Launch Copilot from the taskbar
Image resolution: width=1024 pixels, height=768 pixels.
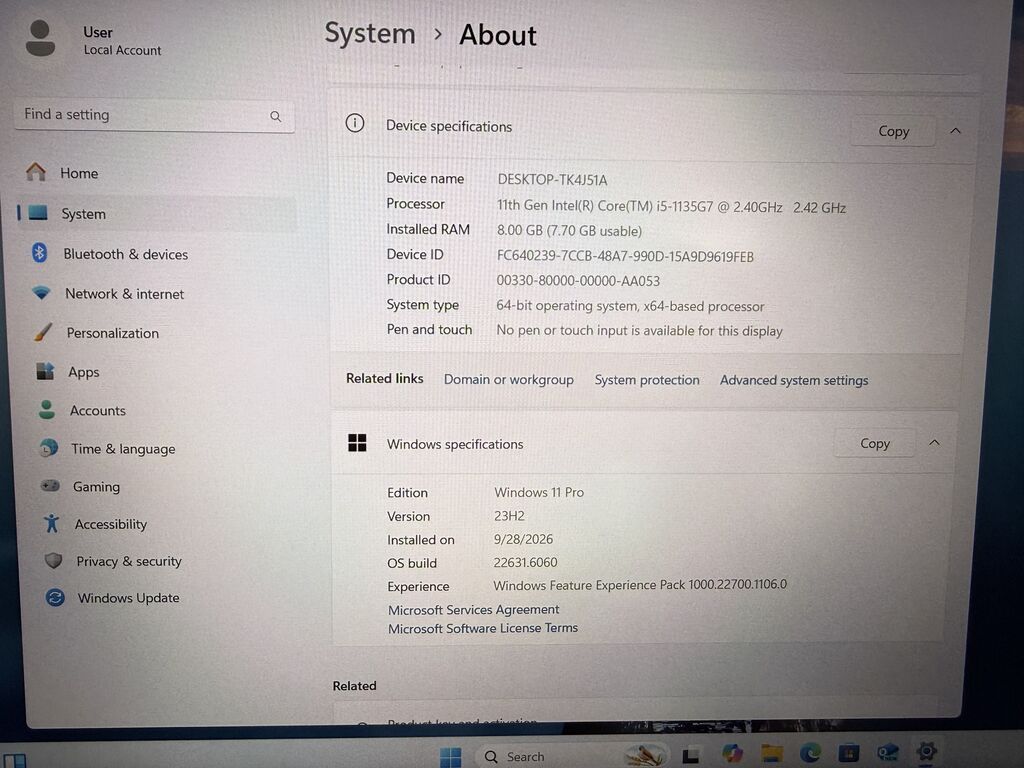(x=732, y=754)
